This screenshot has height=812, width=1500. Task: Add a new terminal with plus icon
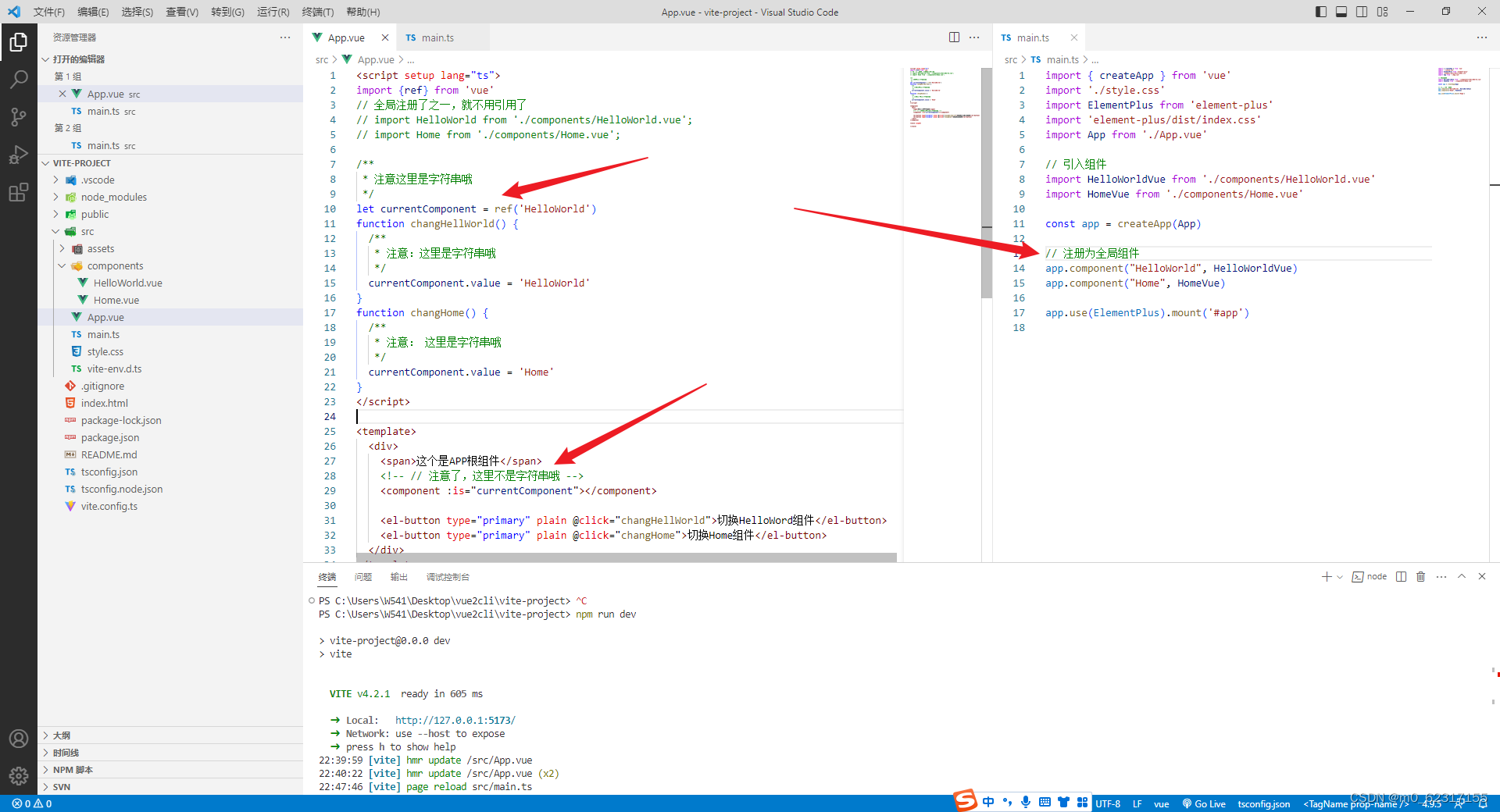point(1326,576)
